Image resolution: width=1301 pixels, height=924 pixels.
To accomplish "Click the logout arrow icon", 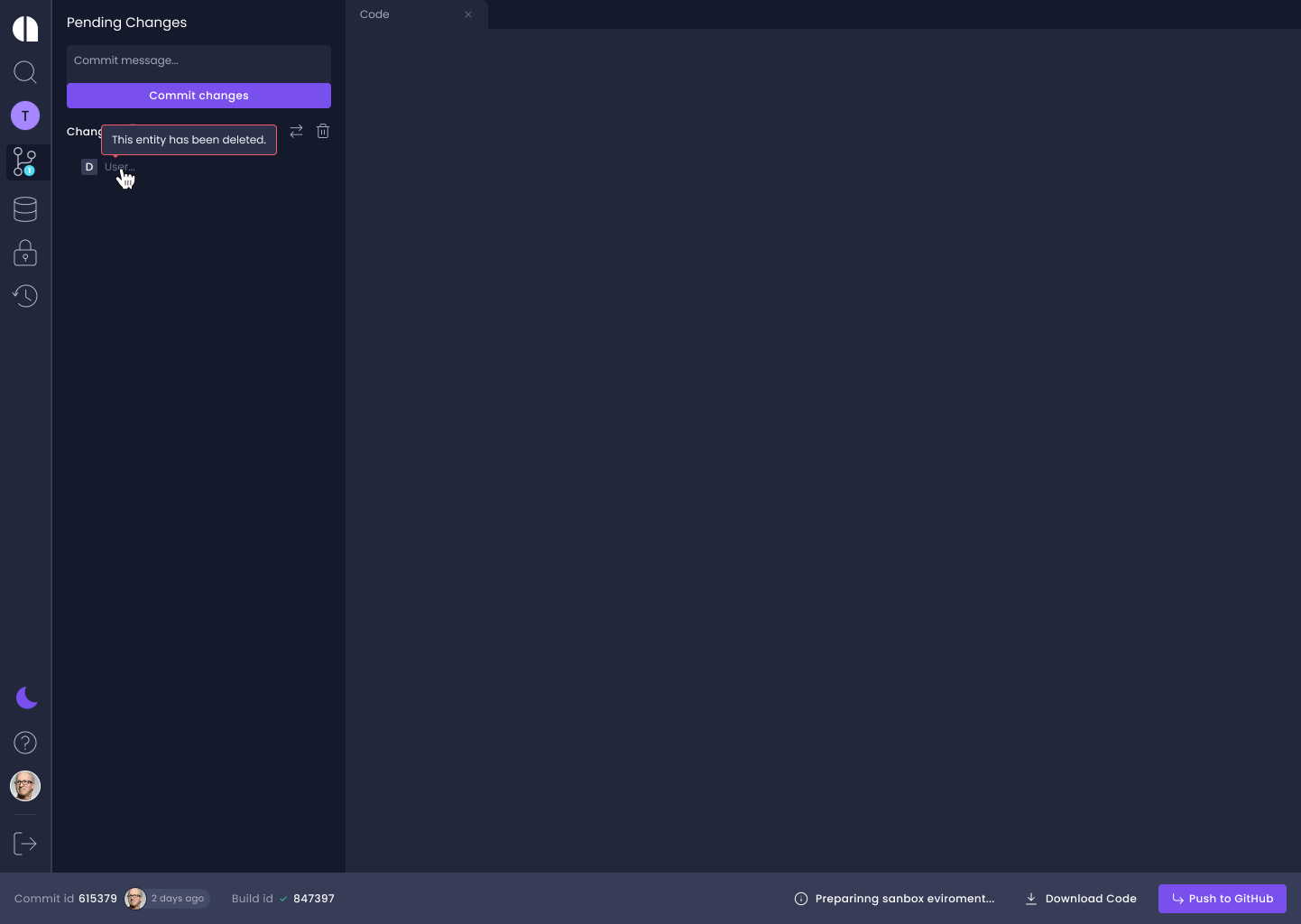I will pos(25,844).
